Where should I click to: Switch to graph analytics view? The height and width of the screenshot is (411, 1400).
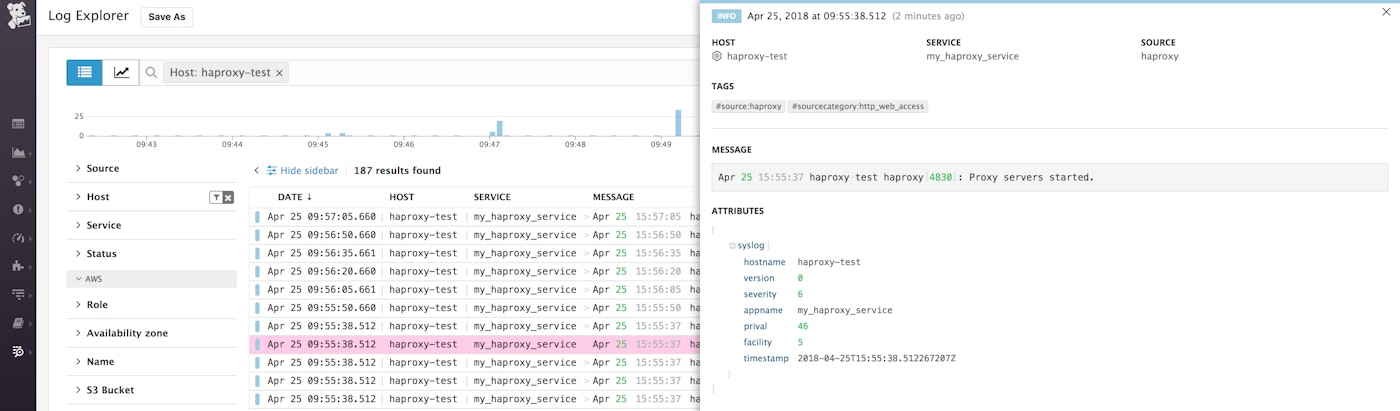click(121, 72)
